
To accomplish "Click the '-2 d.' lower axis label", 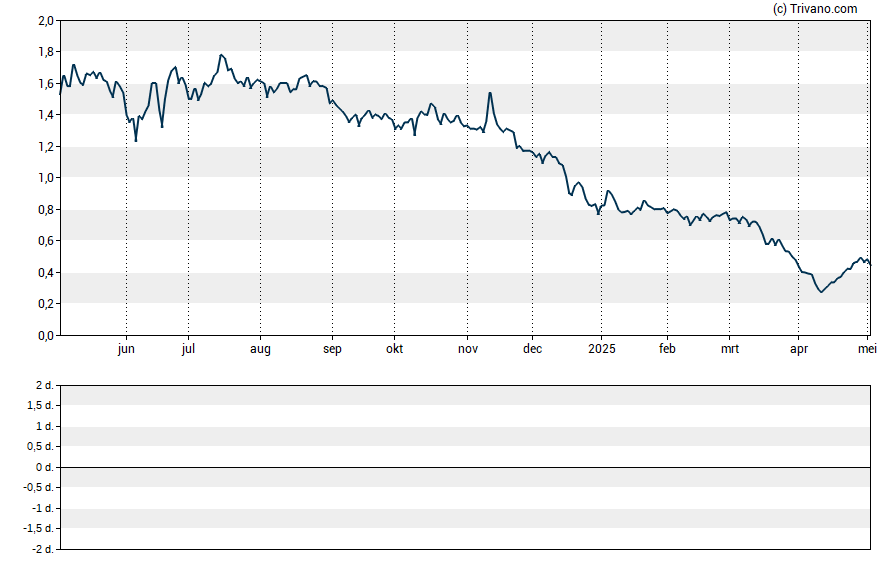I will coord(43,549).
